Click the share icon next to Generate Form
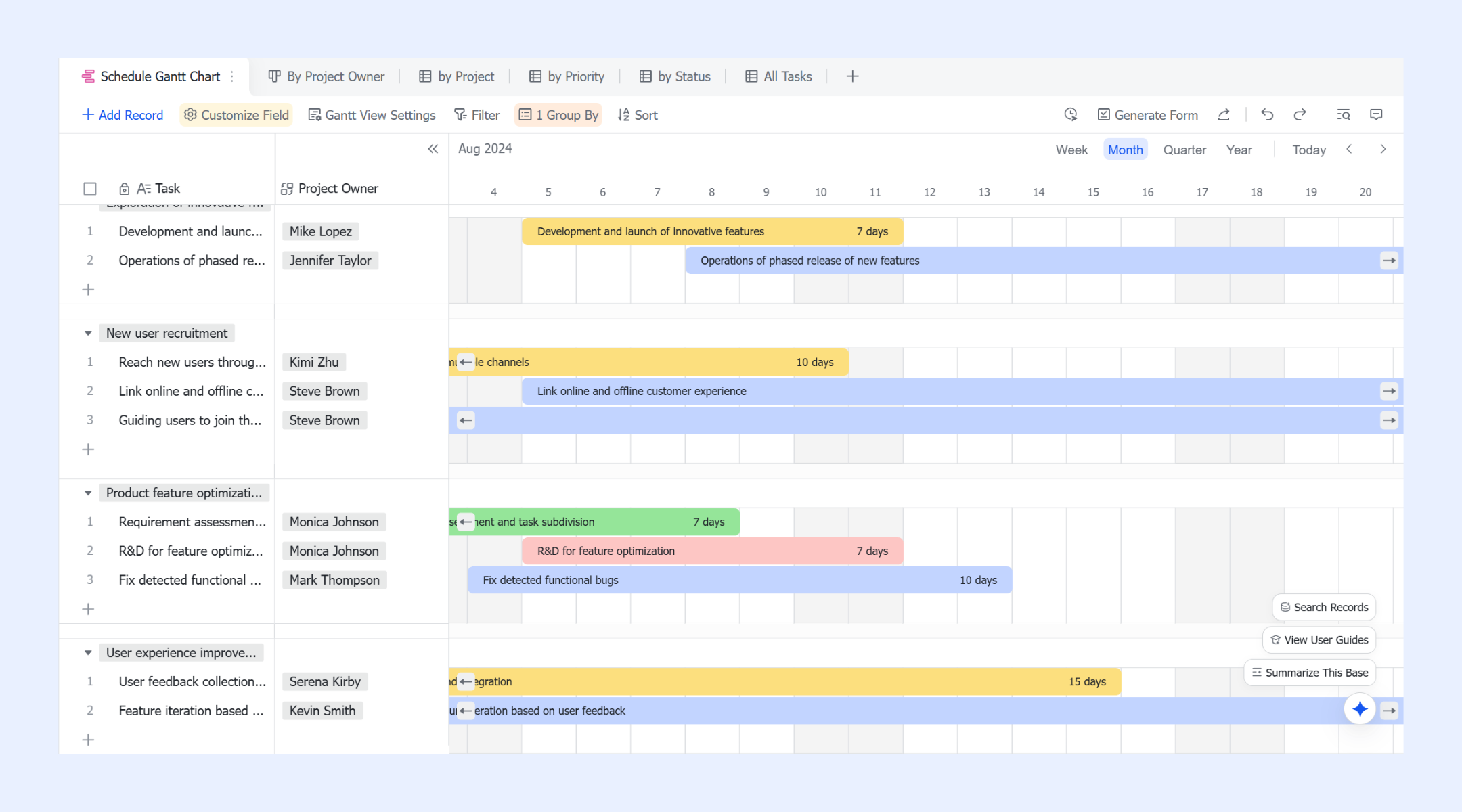The height and width of the screenshot is (812, 1462). [1224, 114]
